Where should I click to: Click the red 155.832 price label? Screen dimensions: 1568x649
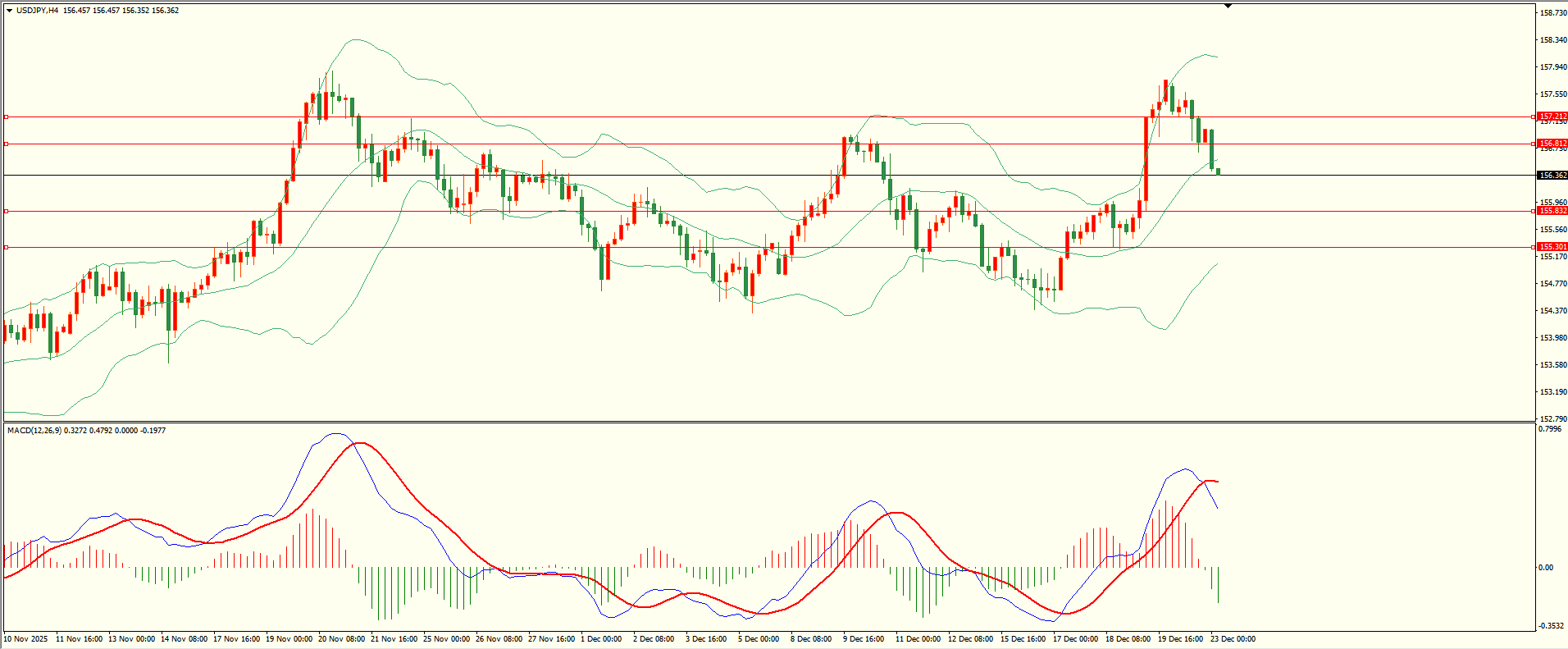pyautogui.click(x=1552, y=211)
